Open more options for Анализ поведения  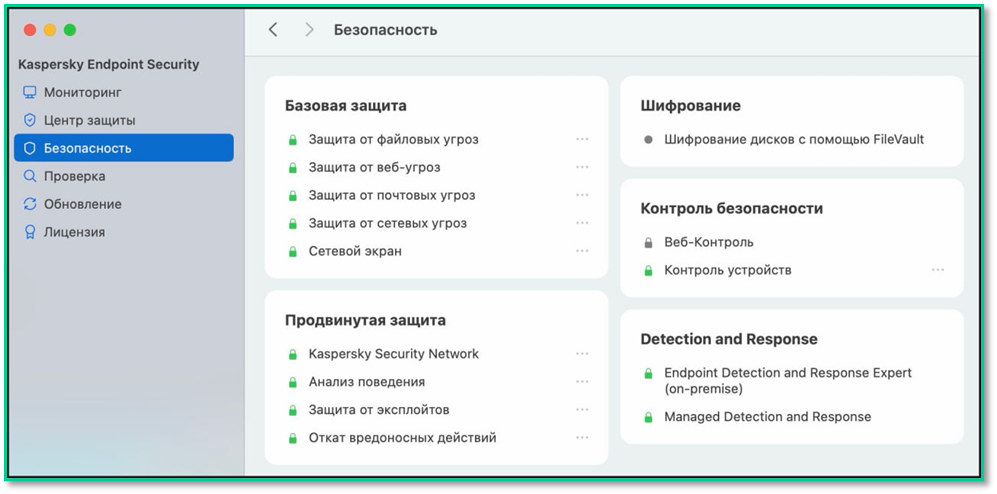(582, 381)
